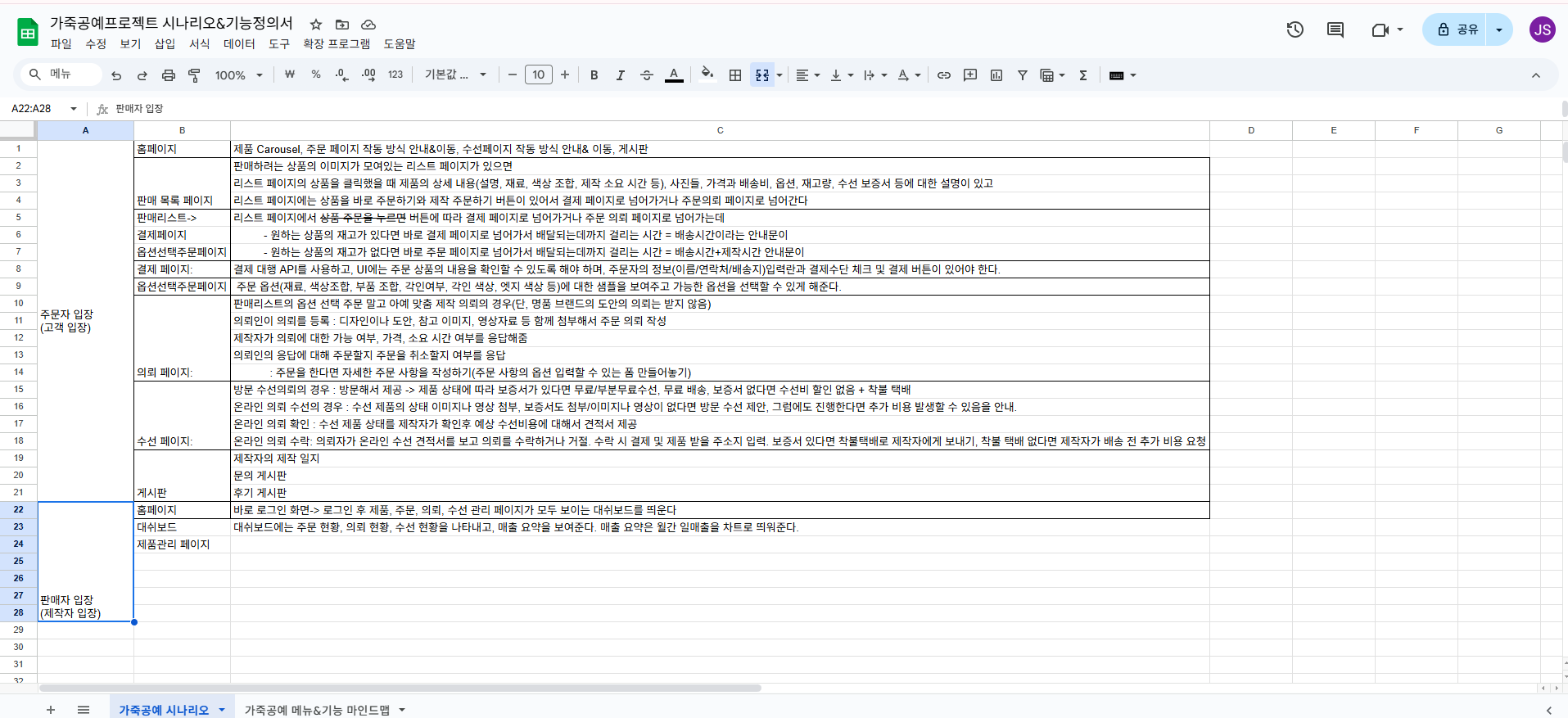Open the 확장 프로그램 menu
Image resolution: width=1568 pixels, height=718 pixels.
pyautogui.click(x=337, y=44)
